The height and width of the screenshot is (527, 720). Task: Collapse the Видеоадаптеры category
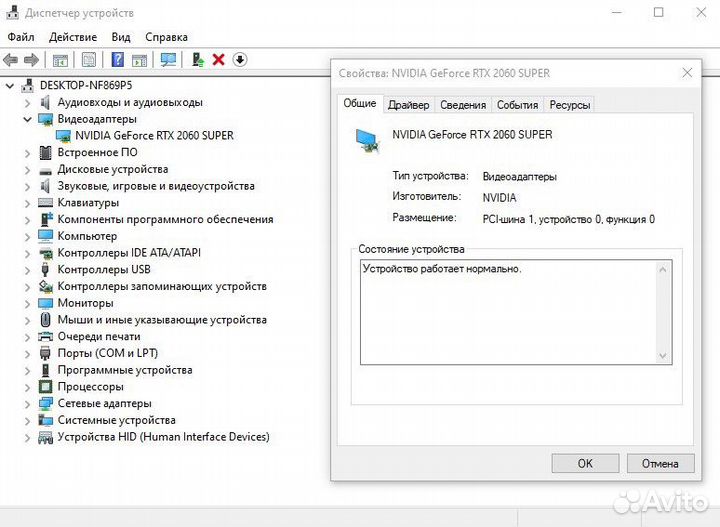click(28, 119)
